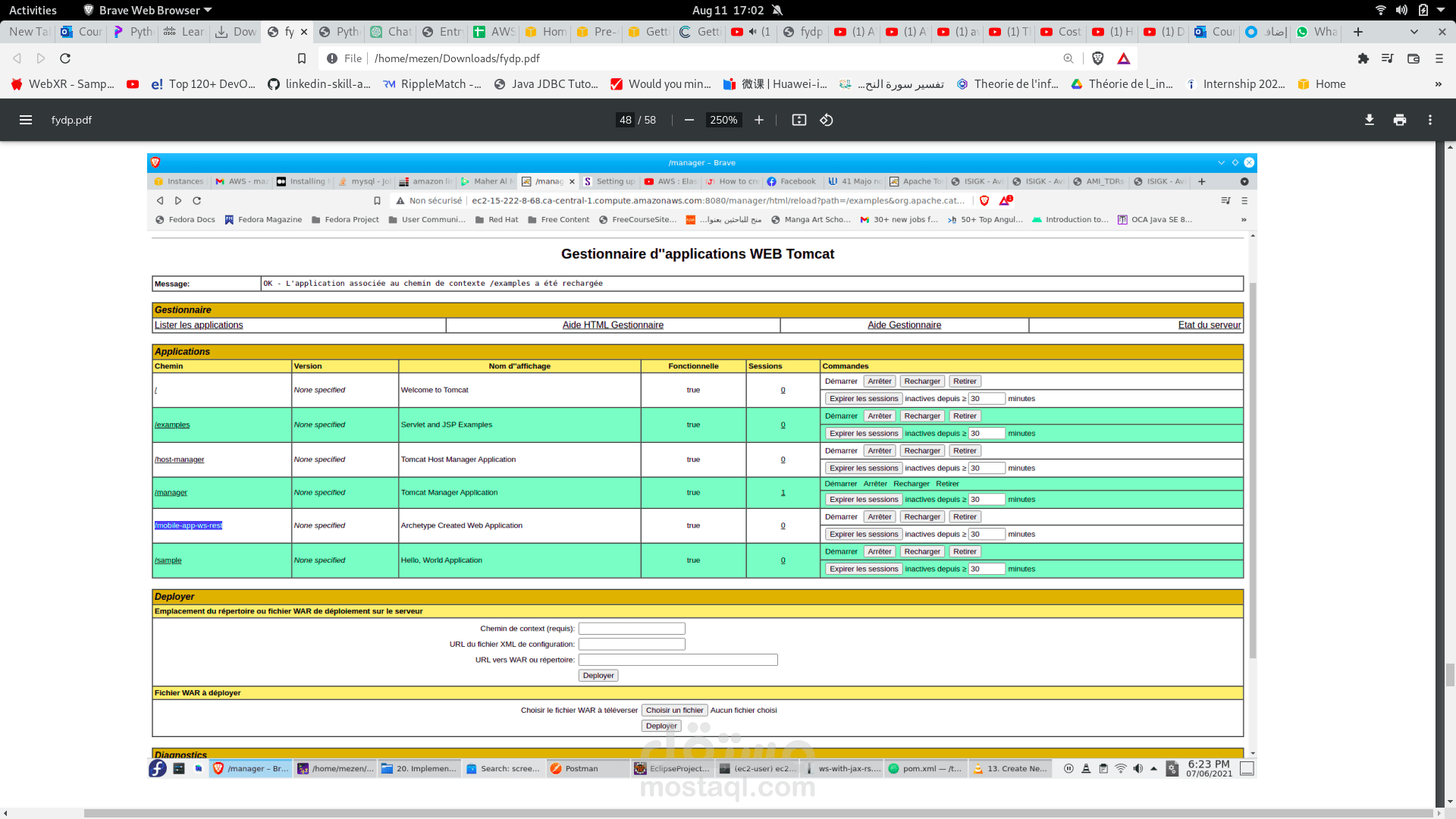Show hidden bookmarks with chevron
1456x819 pixels.
point(1438,84)
